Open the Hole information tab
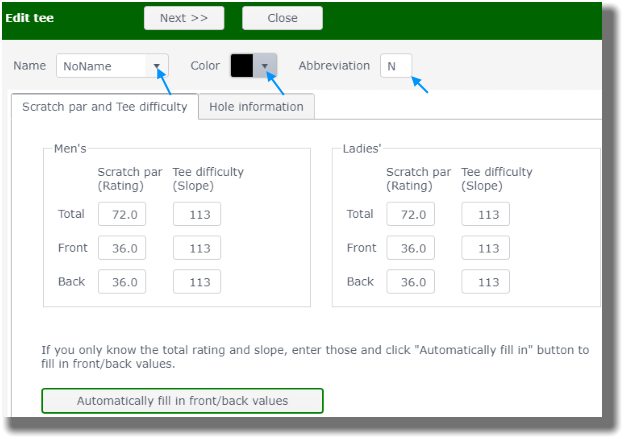The width and height of the screenshot is (624, 439). point(256,107)
